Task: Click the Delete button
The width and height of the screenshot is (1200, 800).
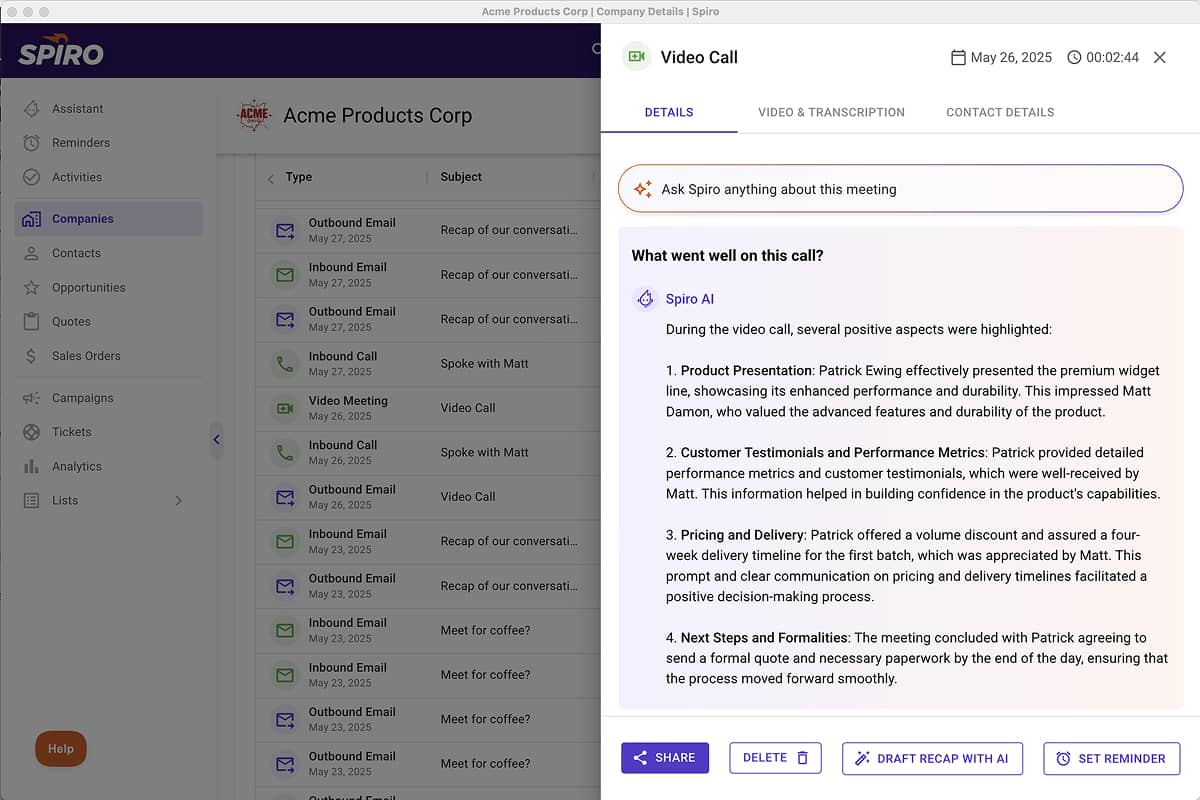Action: [775, 758]
